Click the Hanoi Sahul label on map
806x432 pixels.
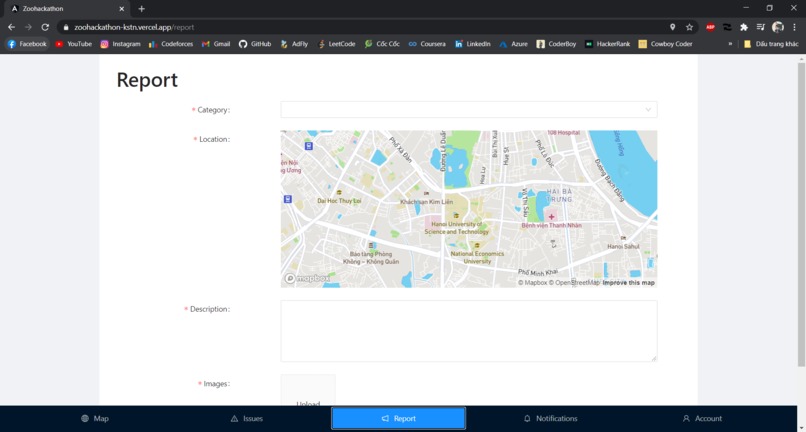point(624,246)
